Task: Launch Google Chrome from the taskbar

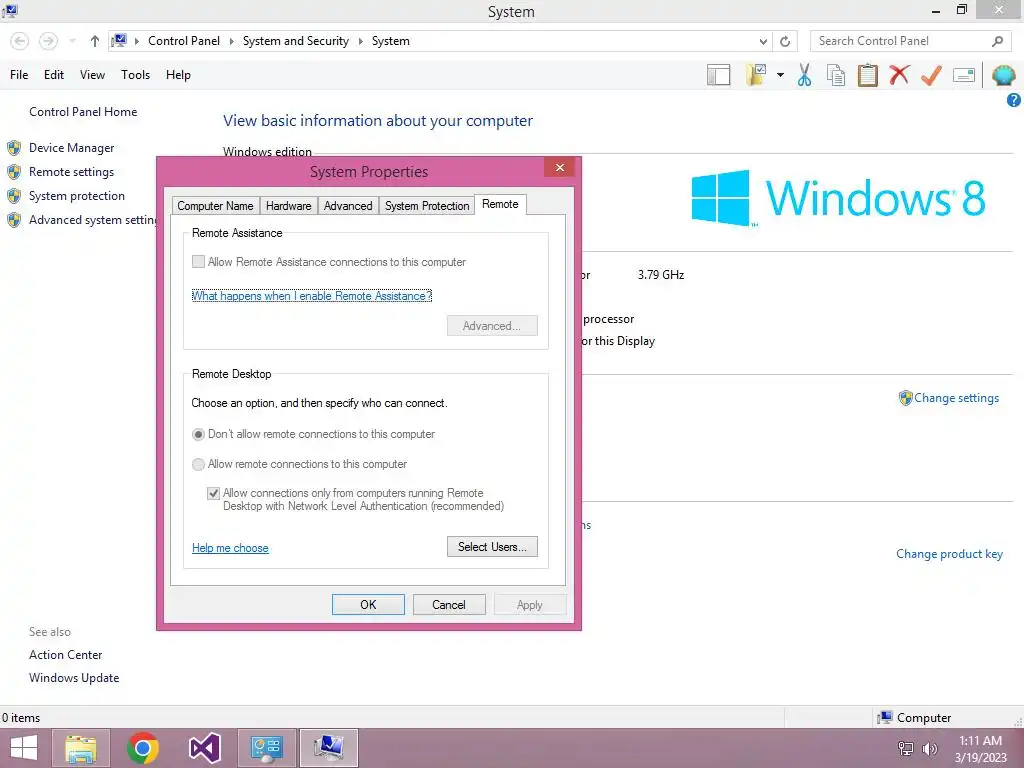Action: tap(143, 748)
